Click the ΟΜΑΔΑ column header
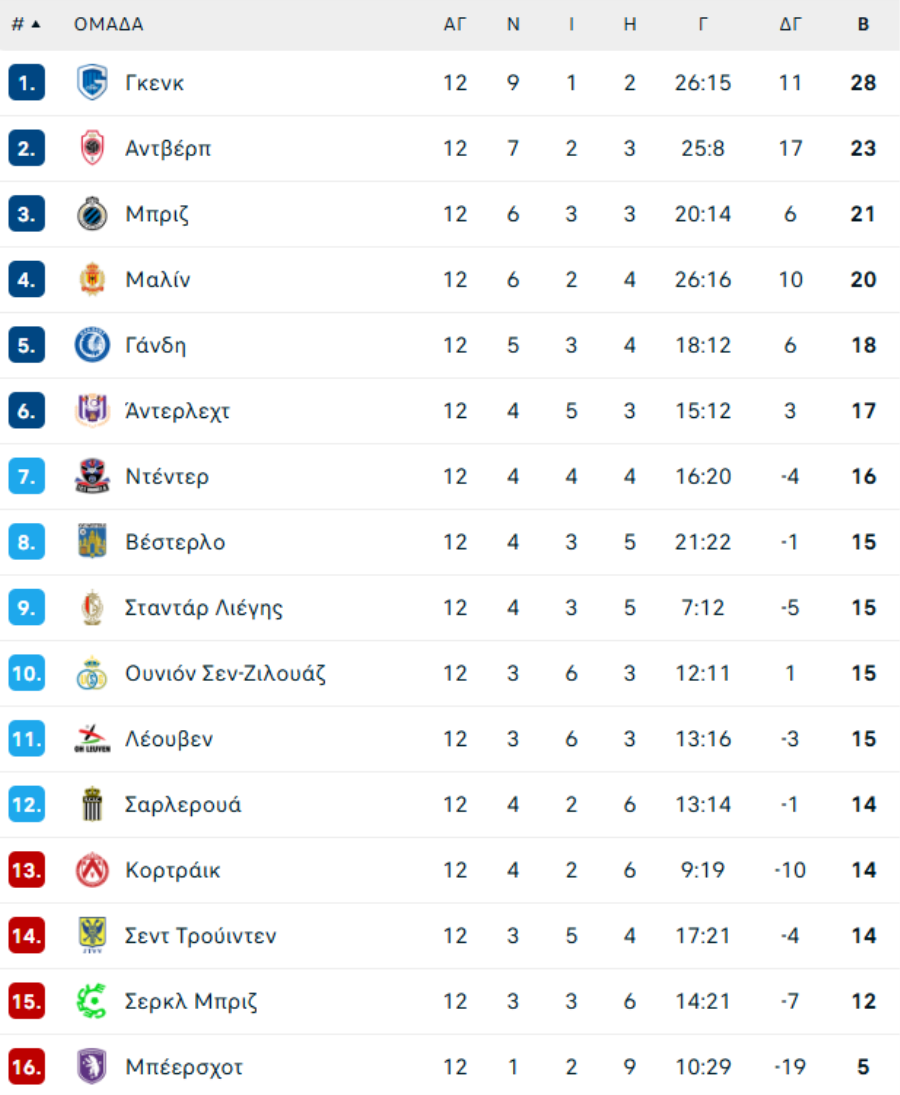This screenshot has width=900, height=1095. coord(108,24)
